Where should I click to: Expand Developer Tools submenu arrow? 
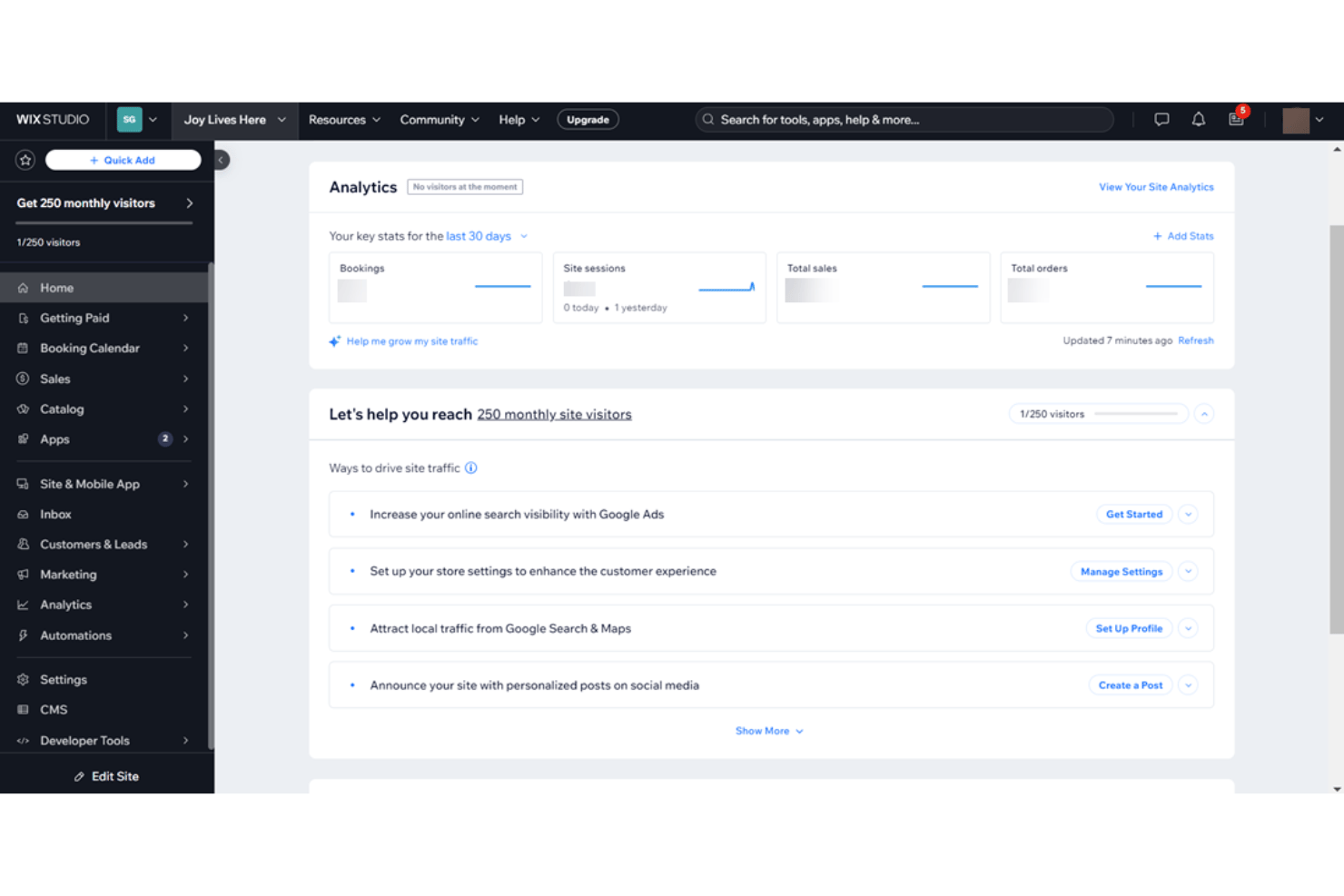pyautogui.click(x=185, y=741)
